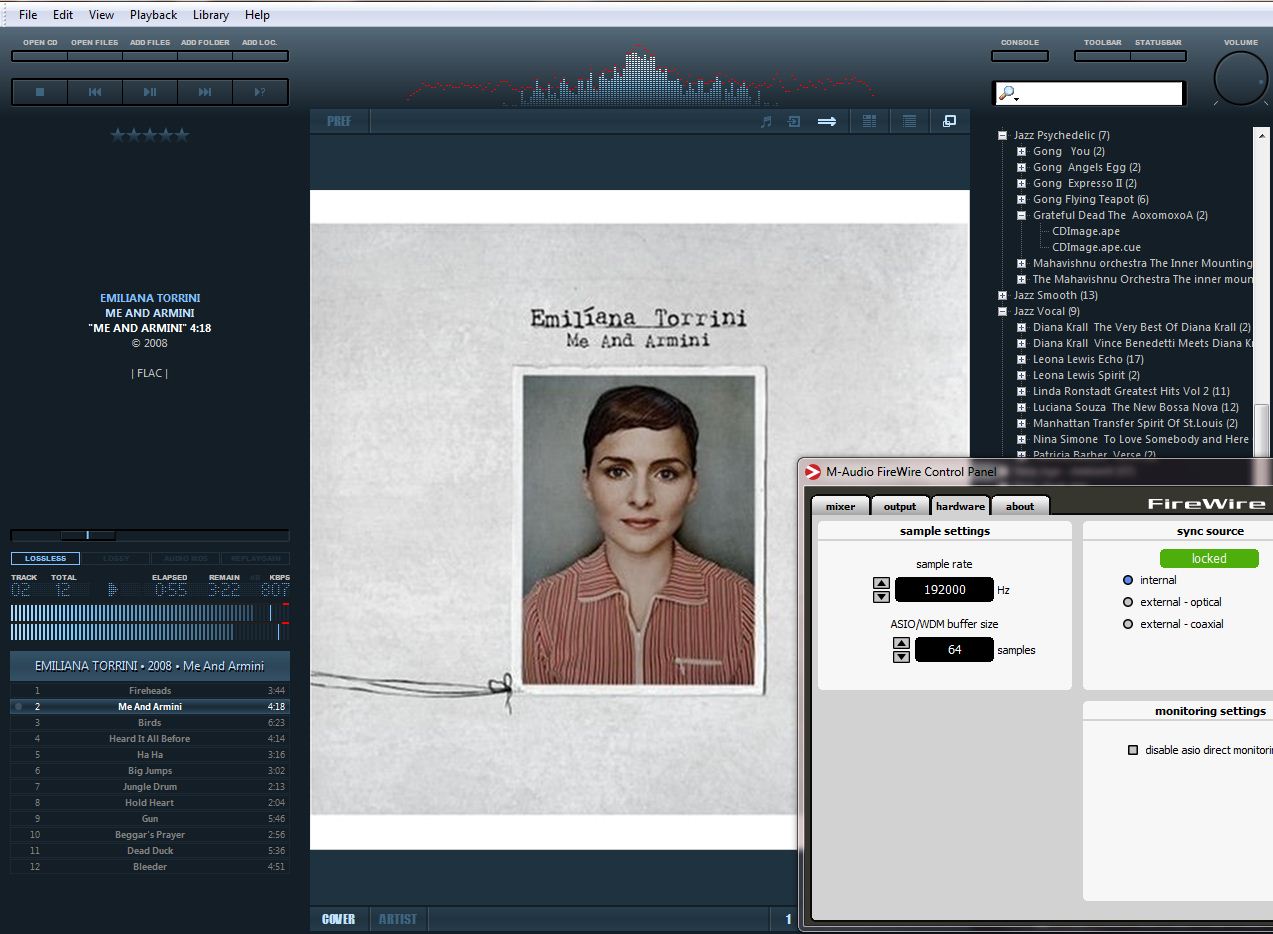Click the Emiliana Torrini album cover image
Screen dimensions: 1273x934
pyautogui.click(x=640, y=520)
